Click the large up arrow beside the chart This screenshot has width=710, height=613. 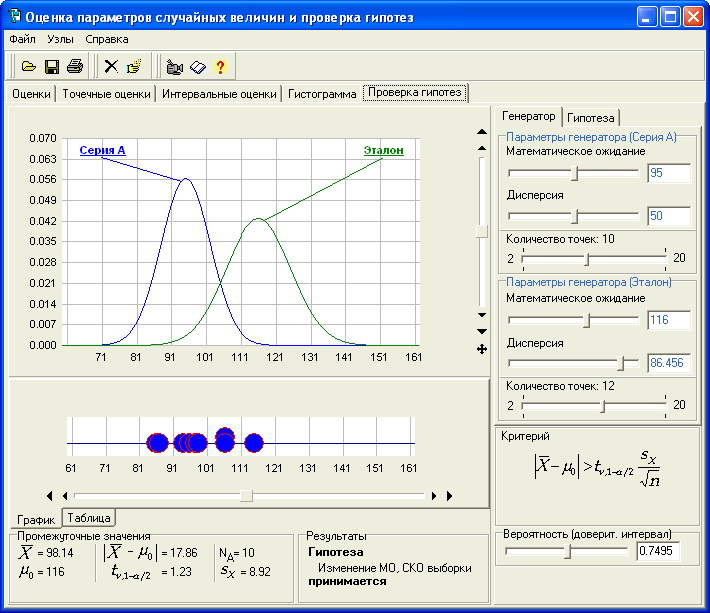tap(482, 132)
